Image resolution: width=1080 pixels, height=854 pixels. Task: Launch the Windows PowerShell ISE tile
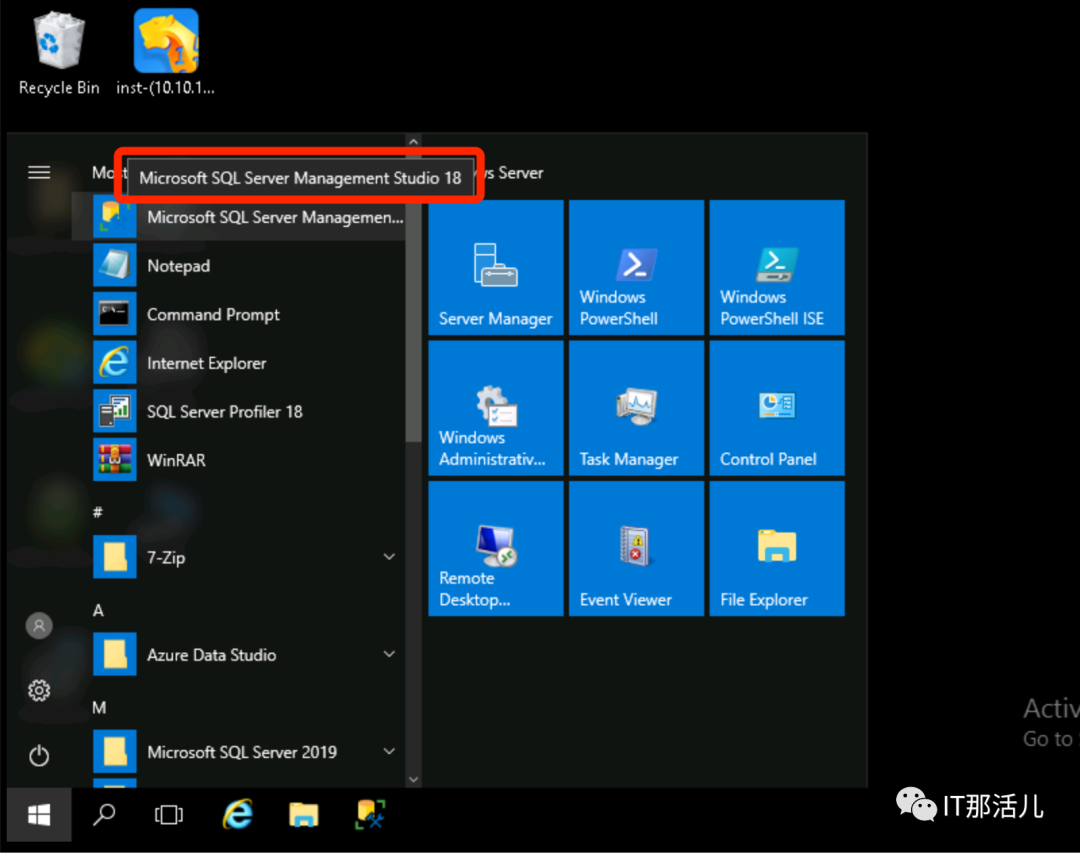pyautogui.click(x=777, y=268)
